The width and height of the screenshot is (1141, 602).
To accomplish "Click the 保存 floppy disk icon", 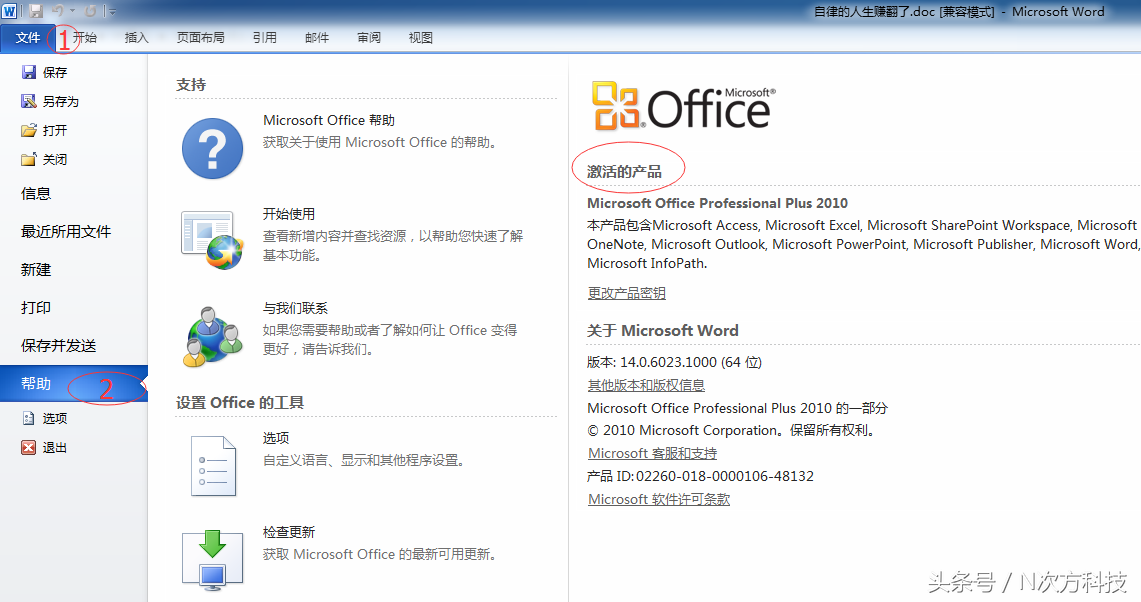I will click(29, 71).
